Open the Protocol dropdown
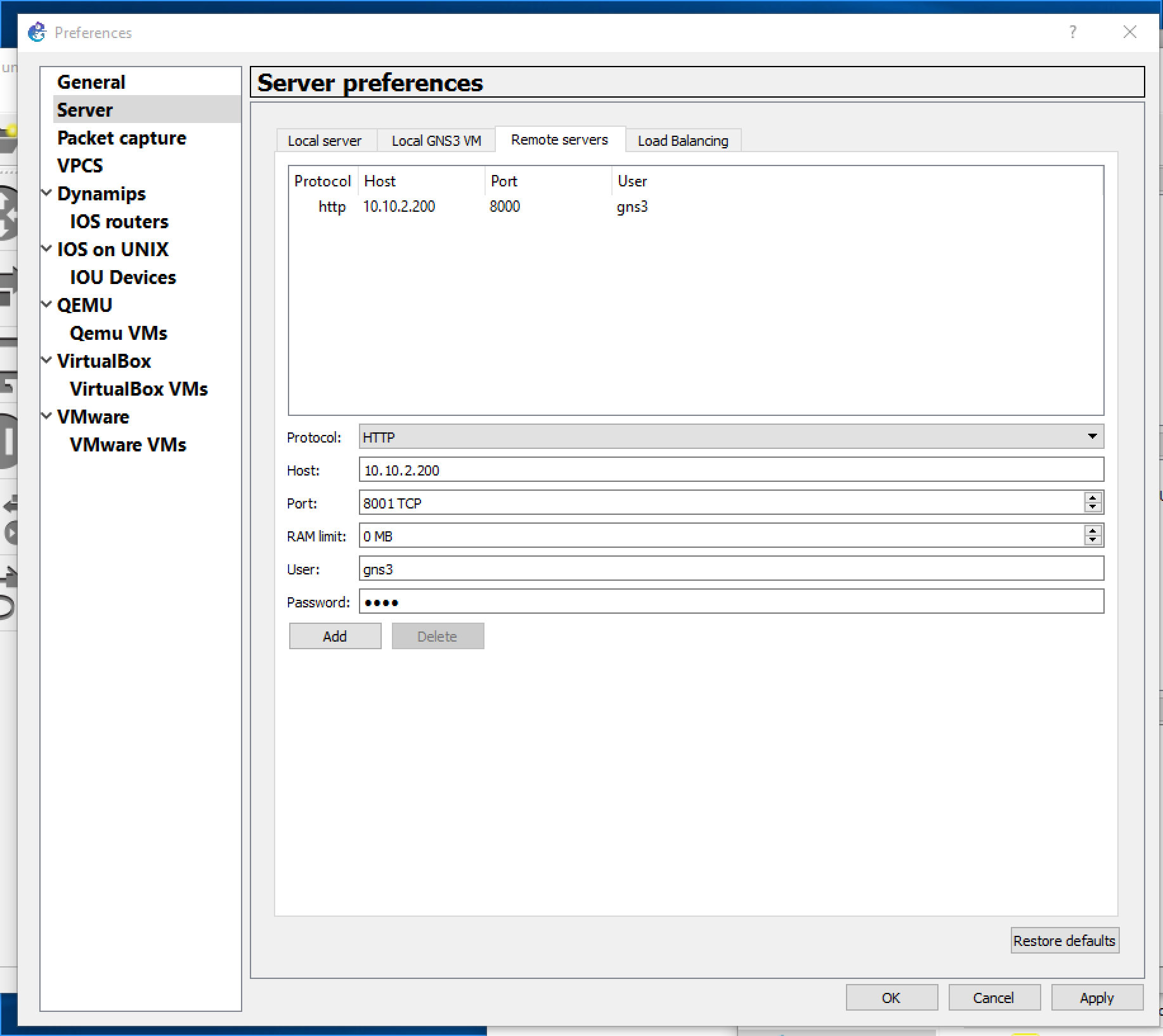Viewport: 1163px width, 1036px height. coord(1093,436)
